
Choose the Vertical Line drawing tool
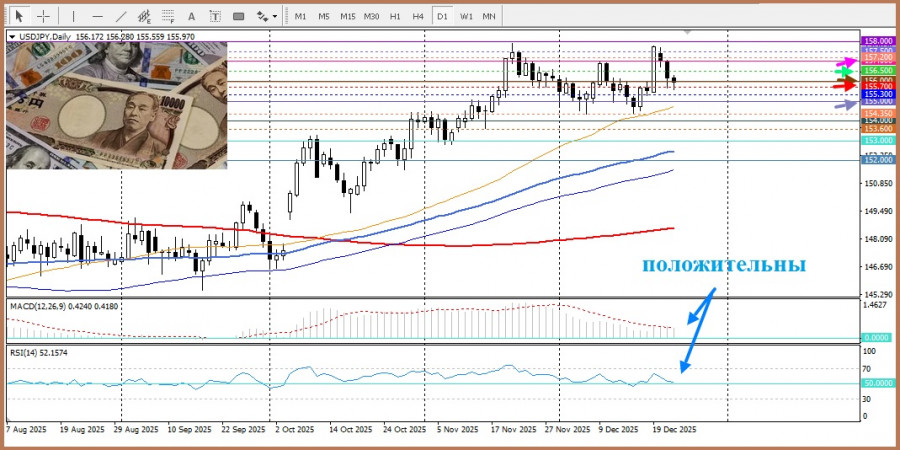[73, 16]
